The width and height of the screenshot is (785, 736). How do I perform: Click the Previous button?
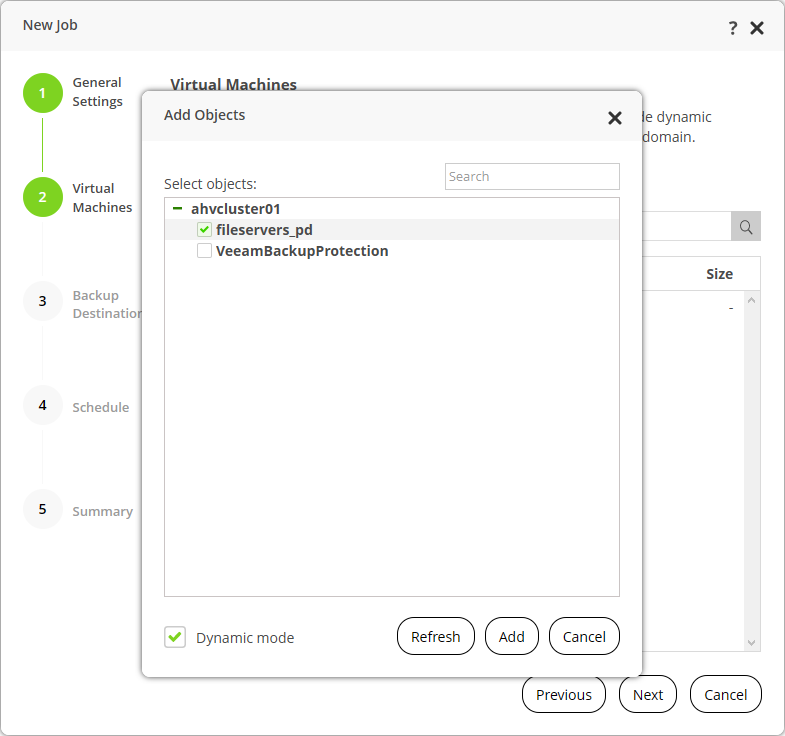pos(564,694)
